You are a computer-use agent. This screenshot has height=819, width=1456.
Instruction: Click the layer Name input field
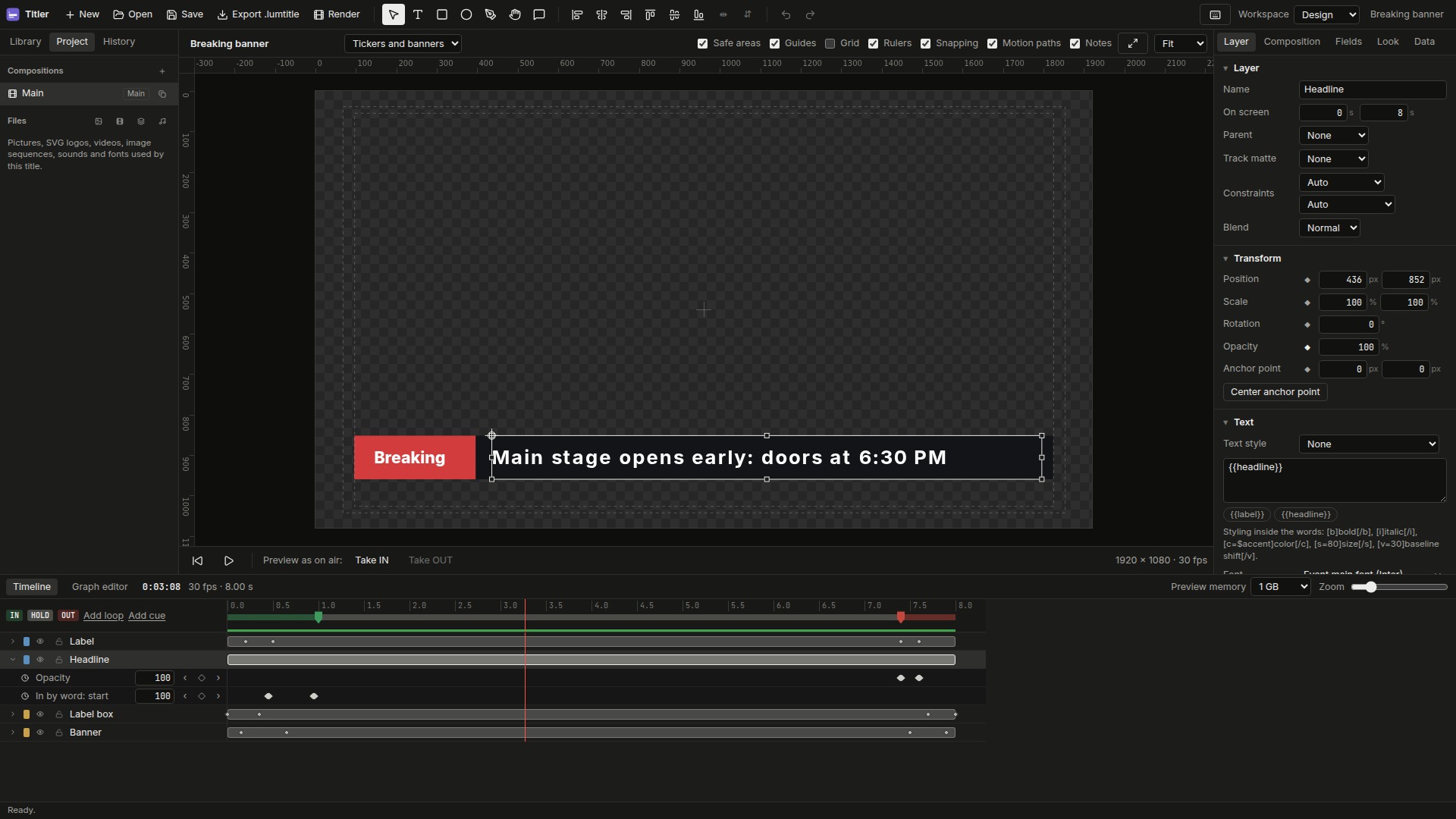tap(1373, 89)
